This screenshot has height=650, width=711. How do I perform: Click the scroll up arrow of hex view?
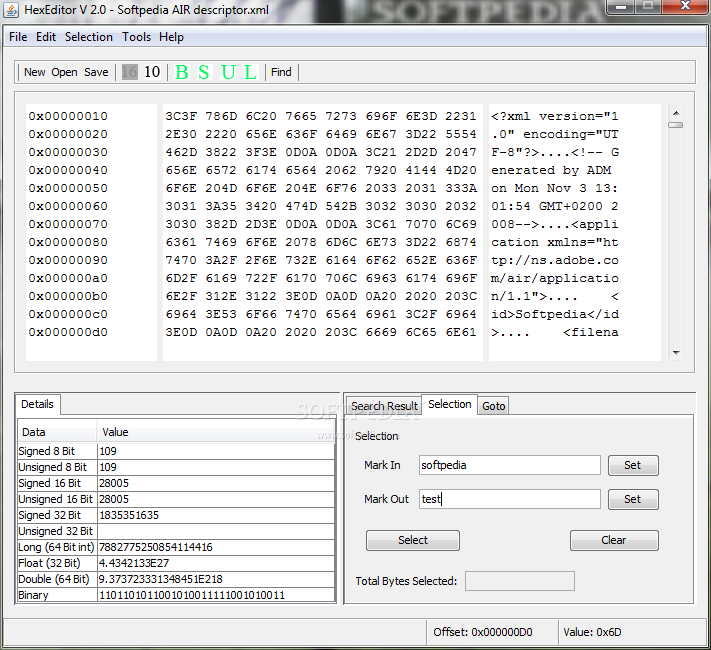point(676,113)
